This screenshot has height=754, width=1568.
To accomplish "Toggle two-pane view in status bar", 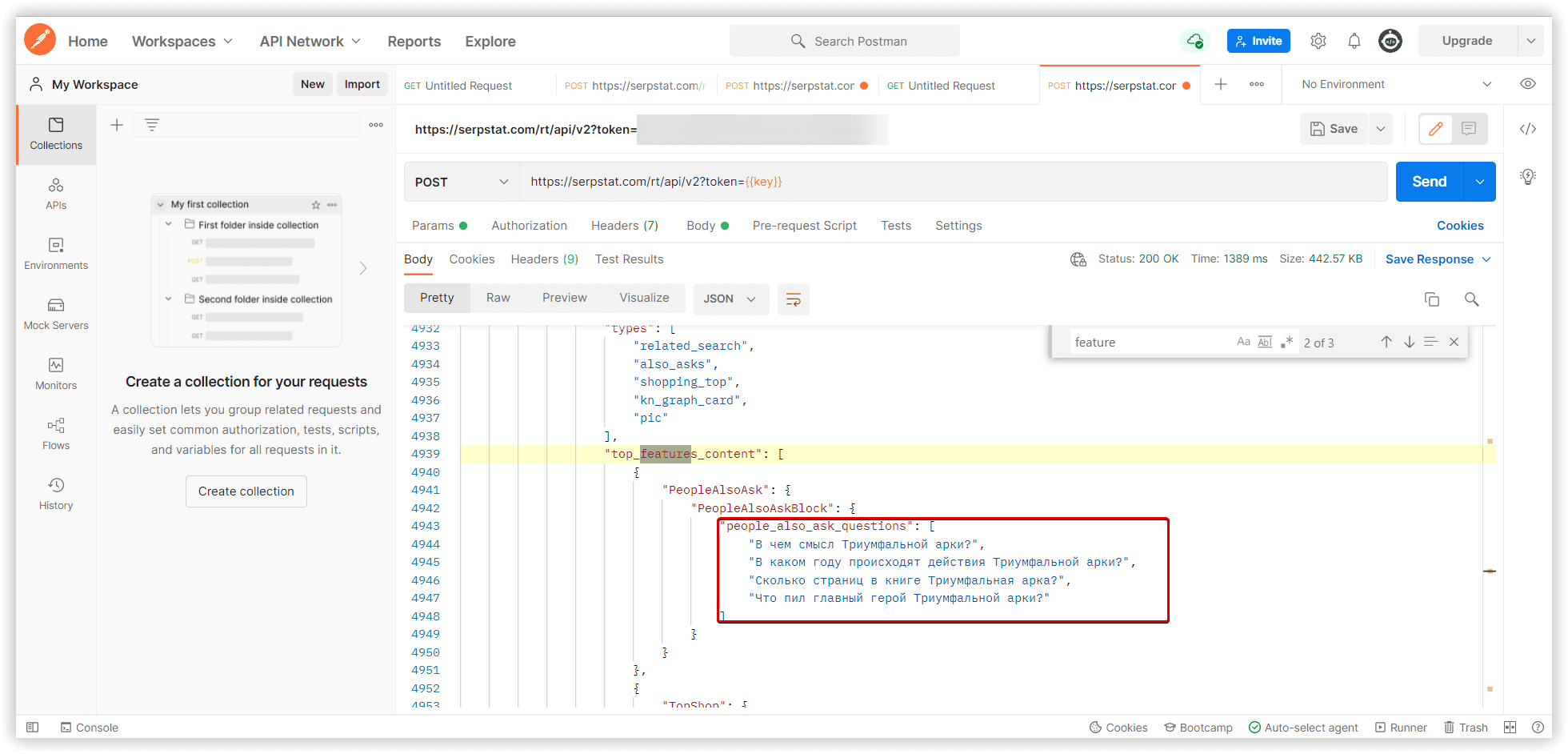I will pos(1510,728).
